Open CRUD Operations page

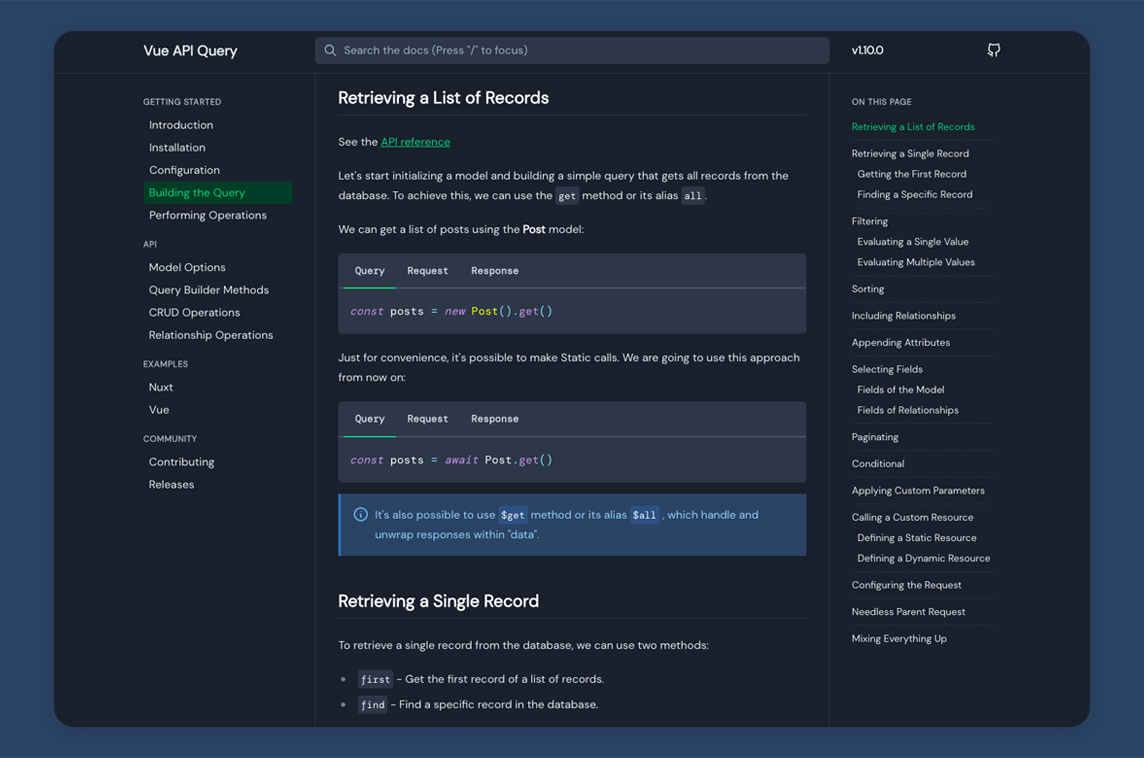(x=194, y=312)
